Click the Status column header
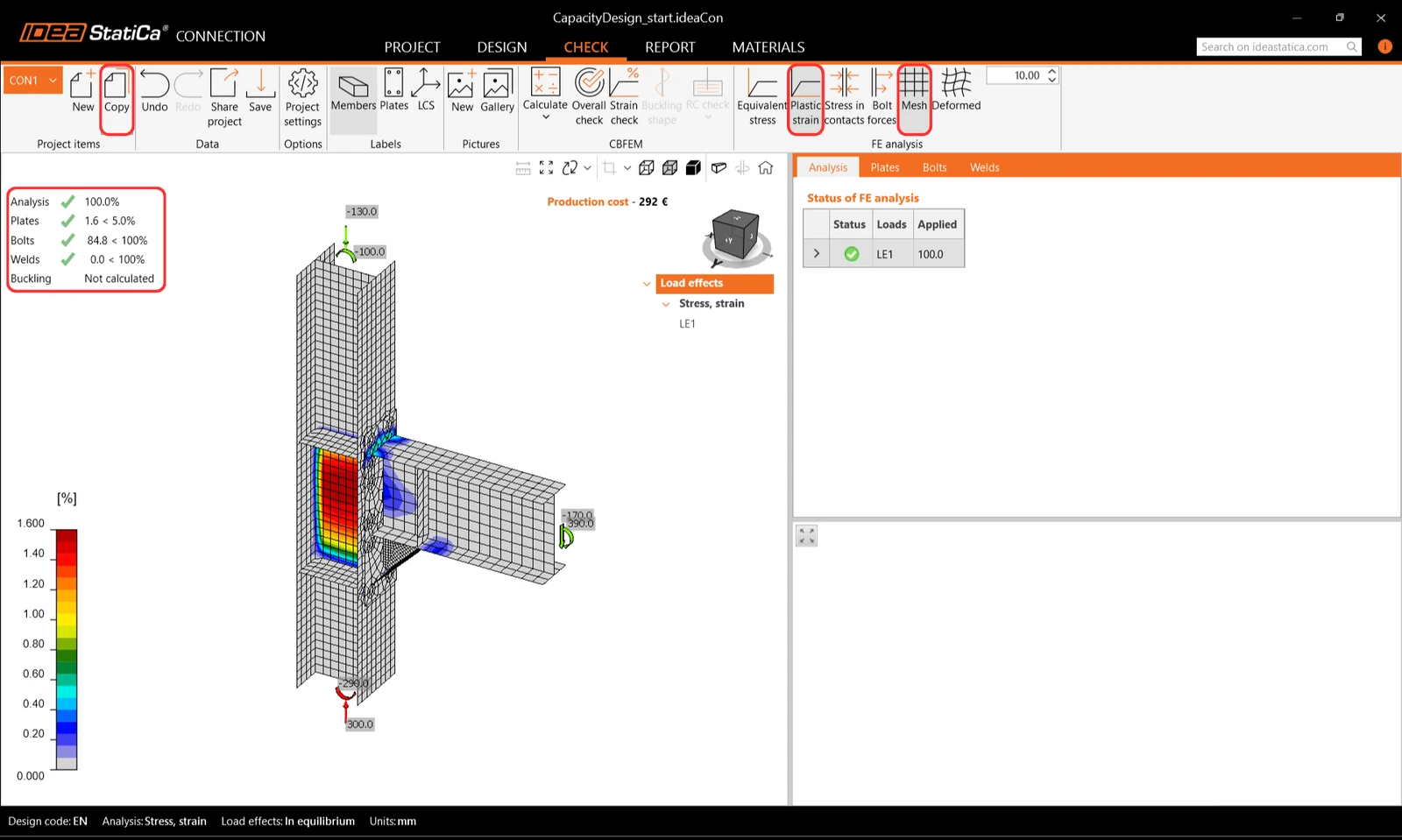 click(x=849, y=224)
